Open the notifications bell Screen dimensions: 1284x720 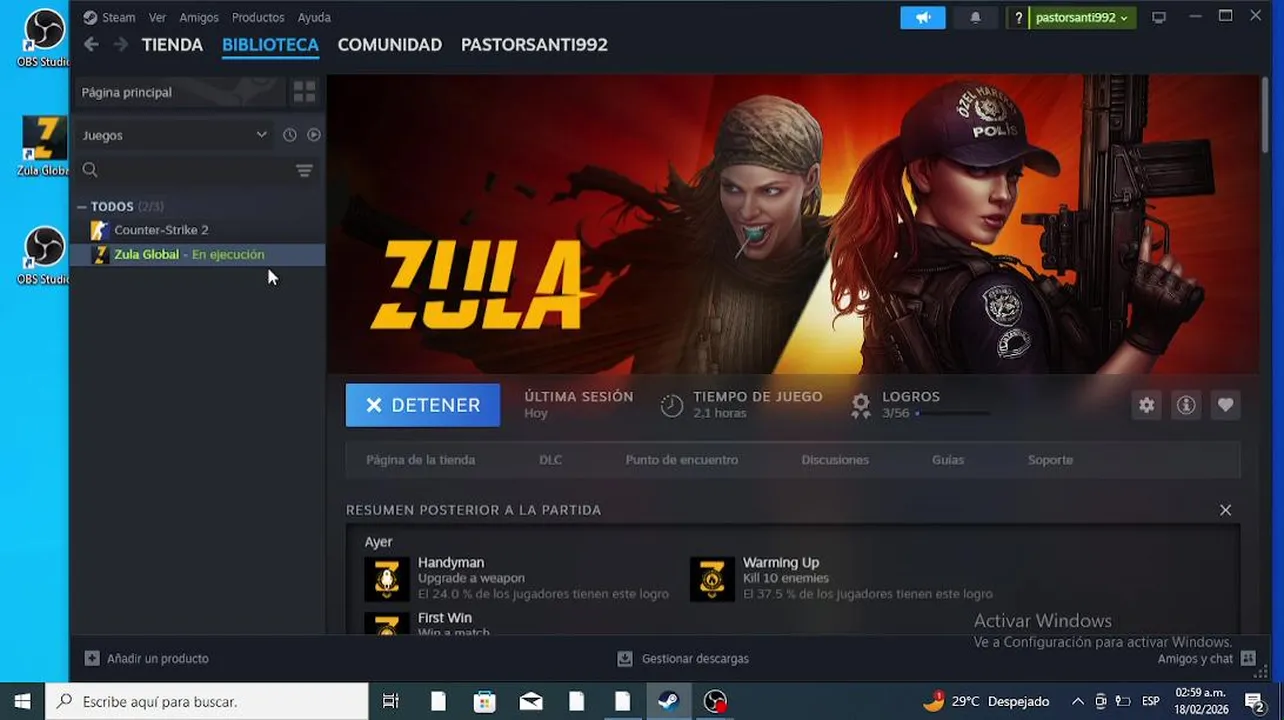(975, 17)
